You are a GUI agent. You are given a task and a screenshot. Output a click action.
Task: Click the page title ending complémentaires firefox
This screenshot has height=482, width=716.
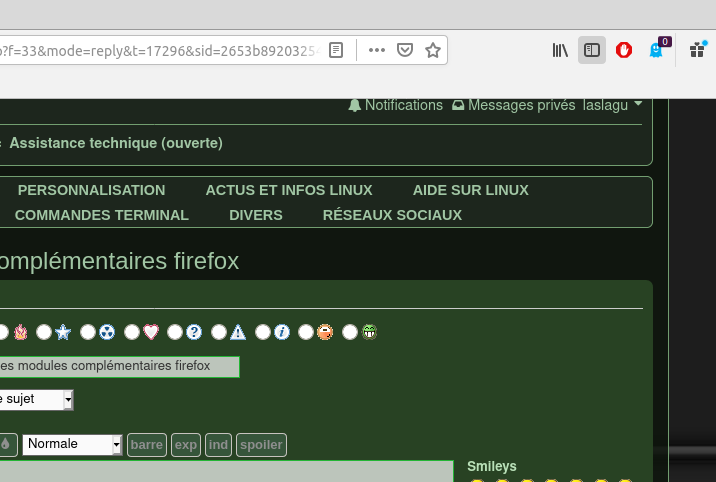pos(119,261)
